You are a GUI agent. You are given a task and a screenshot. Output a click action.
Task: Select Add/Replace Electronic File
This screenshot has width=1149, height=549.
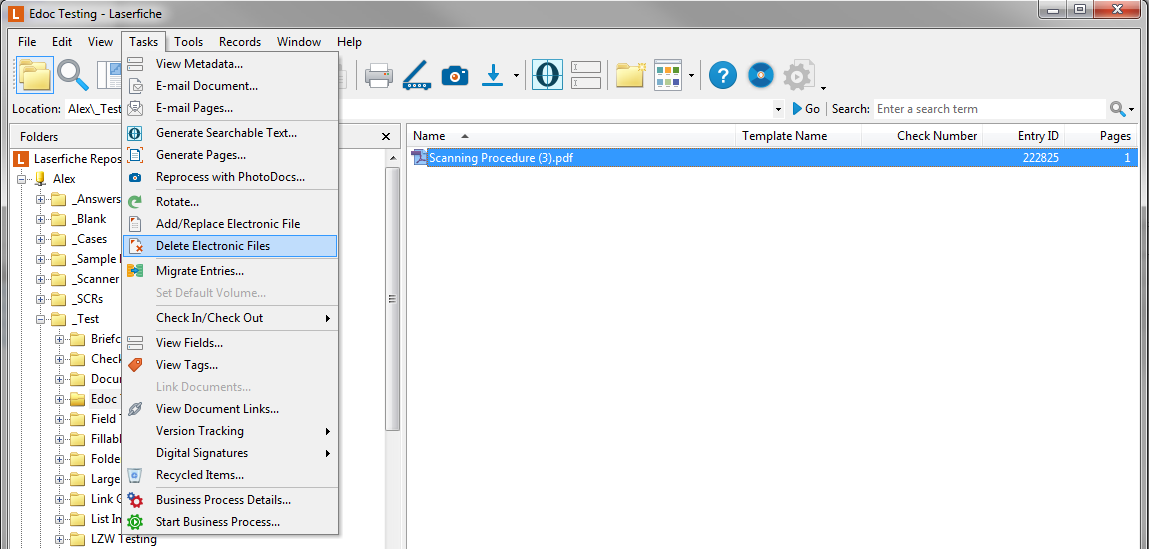(x=230, y=224)
